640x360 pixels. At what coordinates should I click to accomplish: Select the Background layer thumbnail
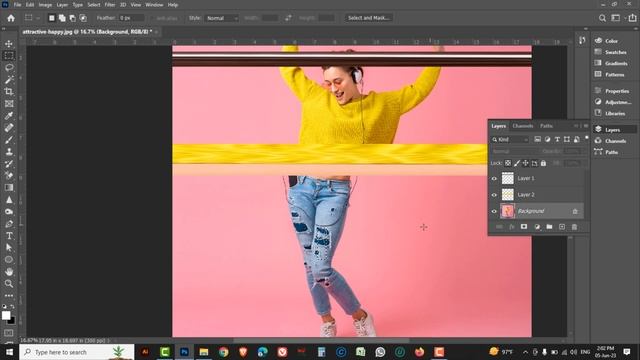tap(507, 211)
